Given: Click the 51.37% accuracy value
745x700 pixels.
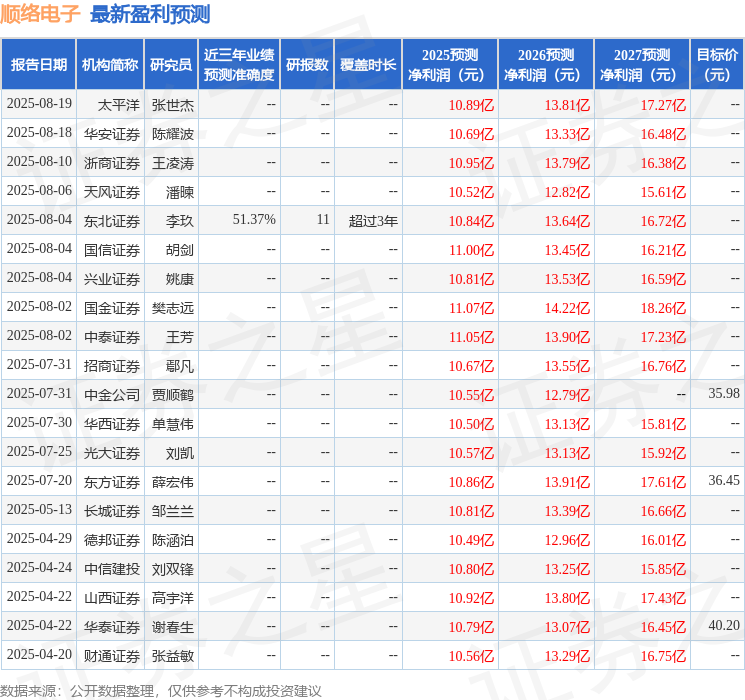Looking at the screenshot, I should click(254, 220).
